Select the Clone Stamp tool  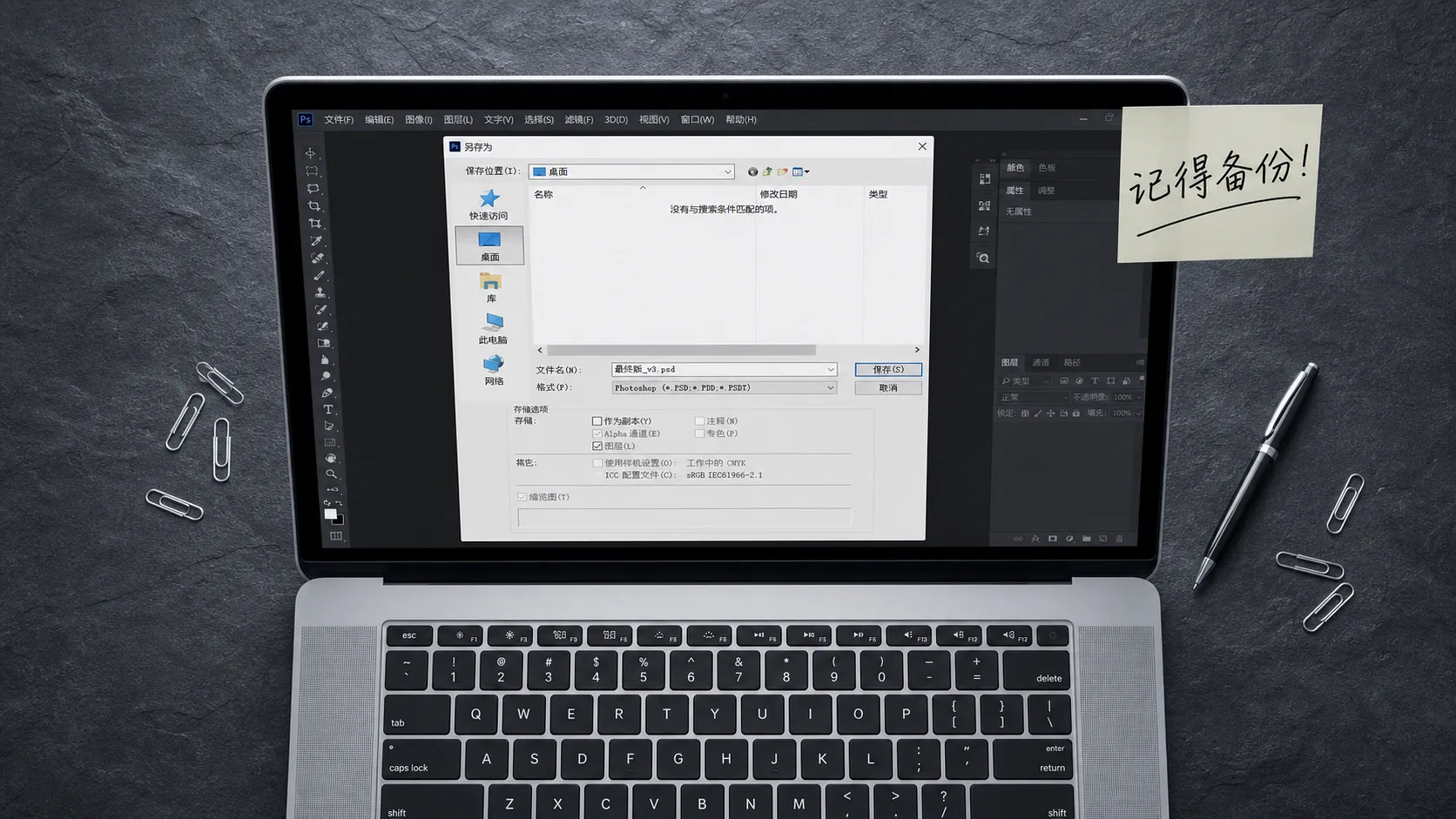tap(320, 292)
